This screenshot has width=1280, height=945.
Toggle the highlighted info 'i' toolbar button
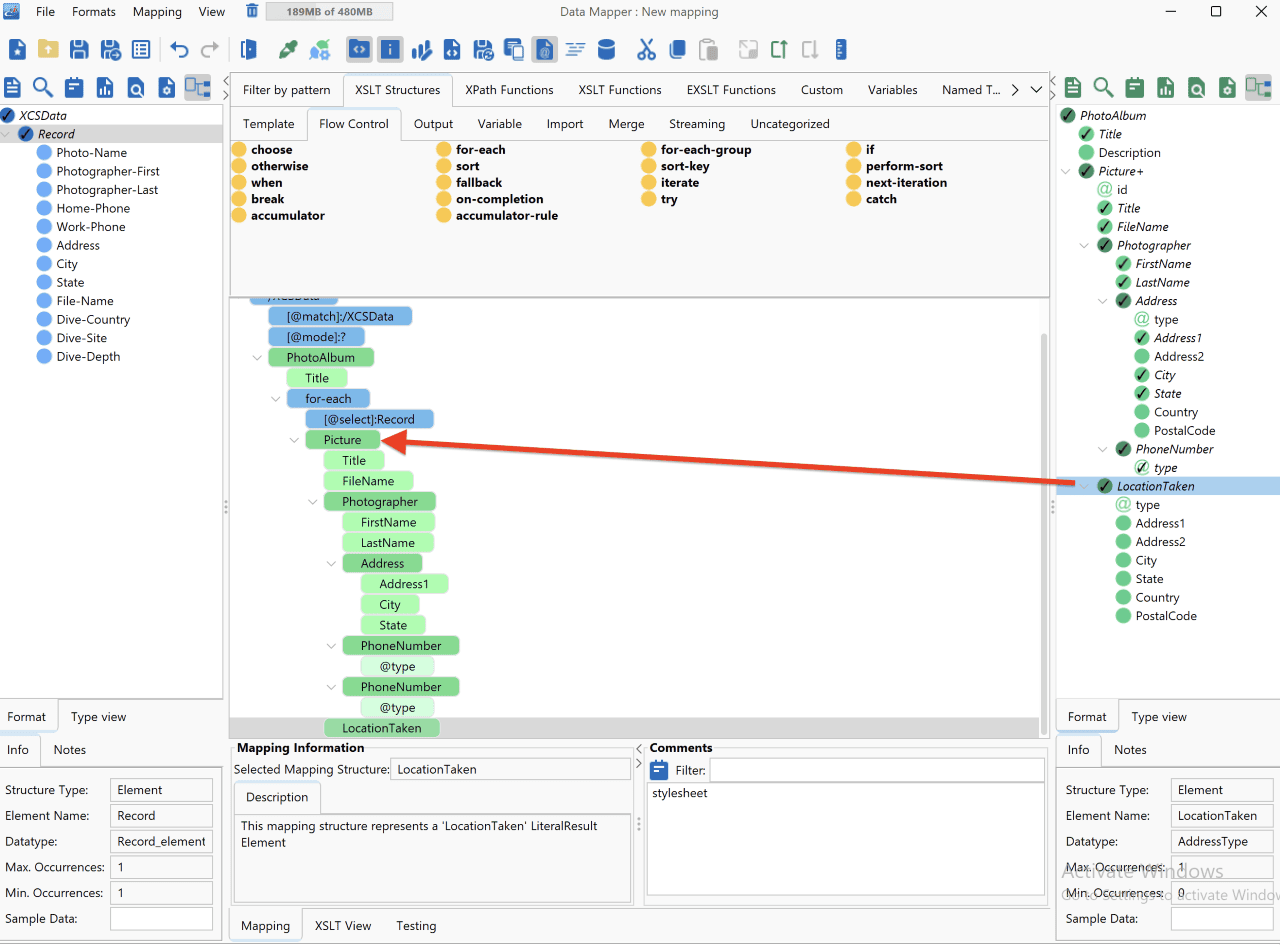click(x=390, y=49)
